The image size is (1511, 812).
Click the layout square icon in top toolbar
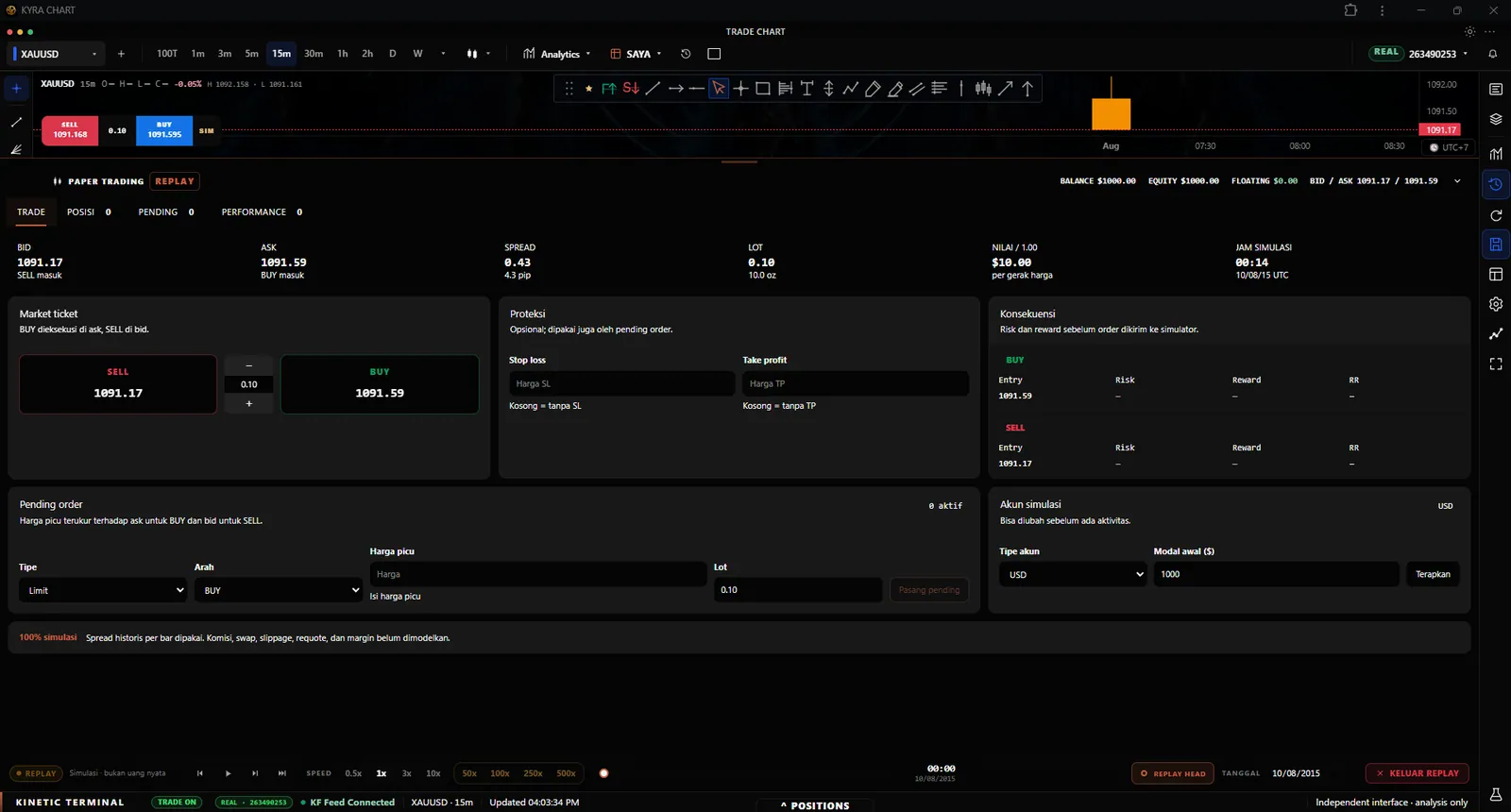pyautogui.click(x=714, y=54)
